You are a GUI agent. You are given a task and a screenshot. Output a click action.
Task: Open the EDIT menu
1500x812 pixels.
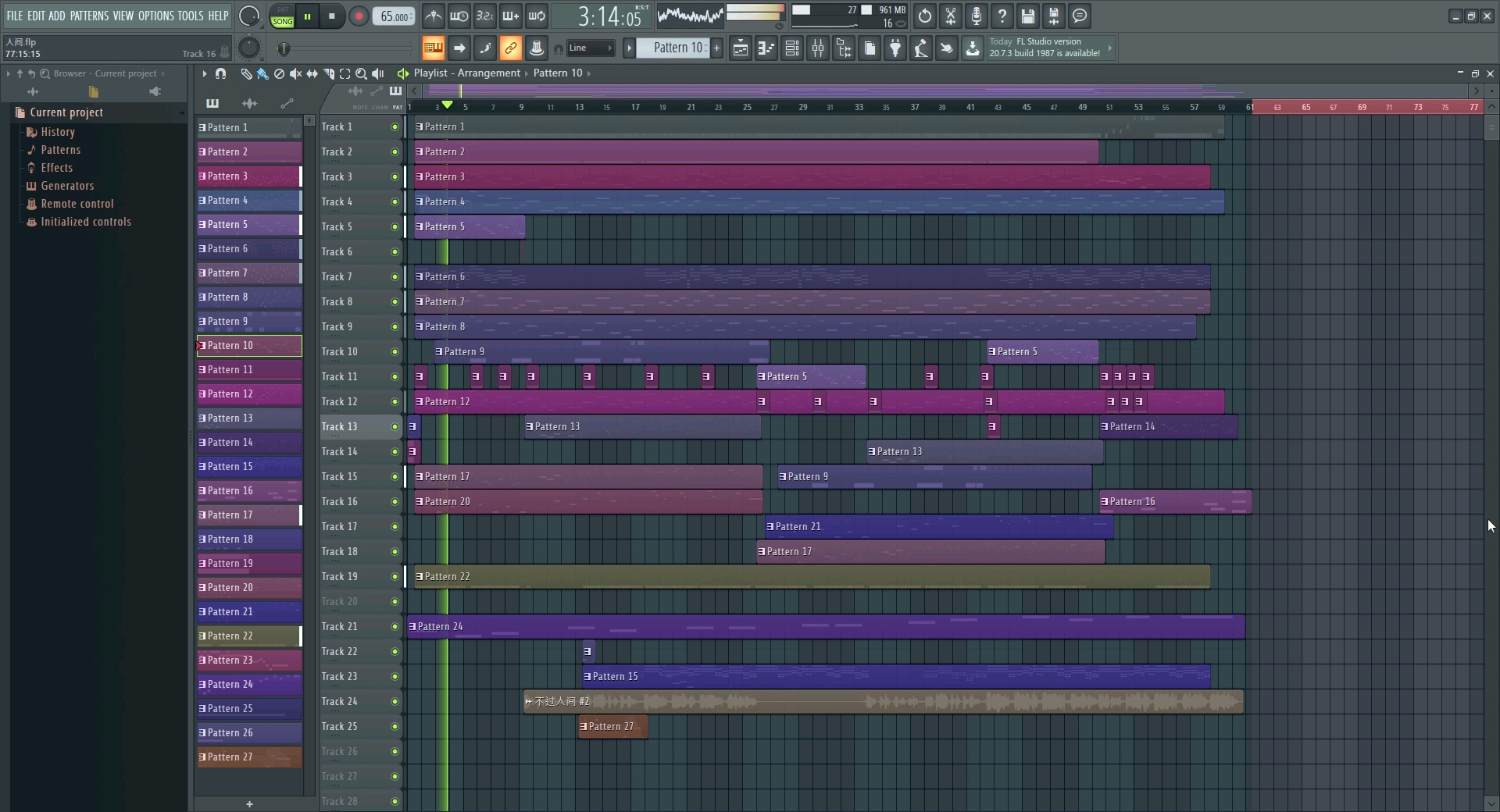(x=36, y=16)
